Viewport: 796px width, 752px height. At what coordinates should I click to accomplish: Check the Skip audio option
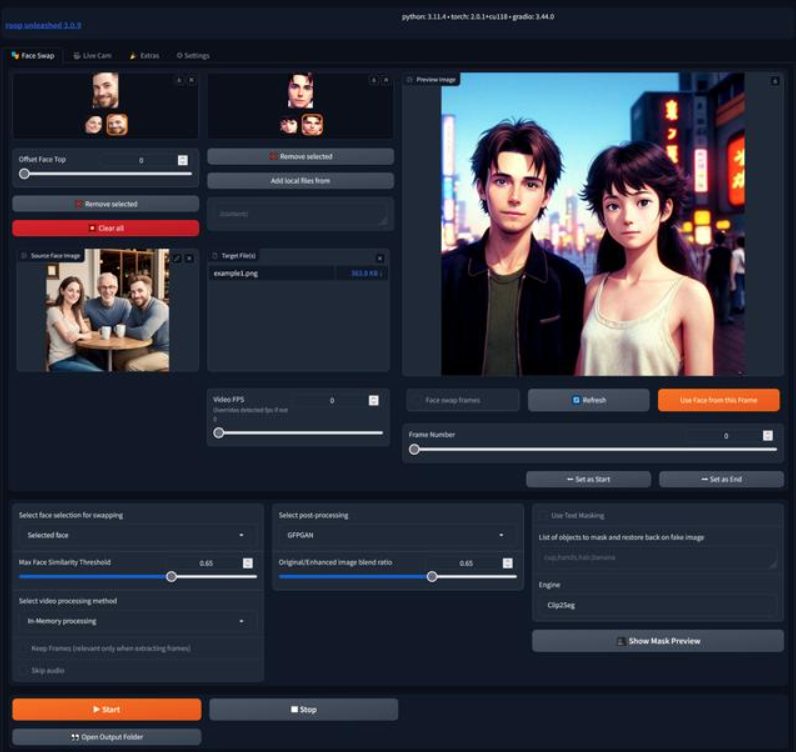24,670
